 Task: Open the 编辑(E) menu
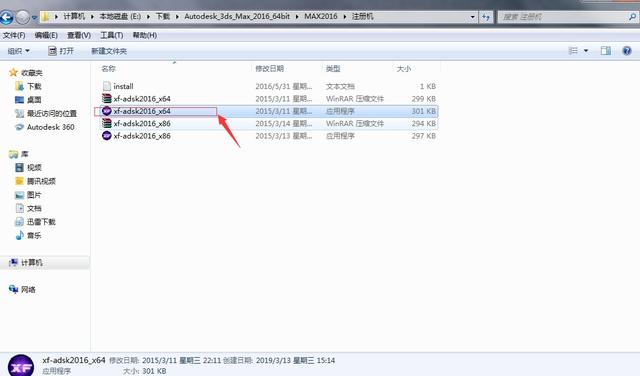pos(46,35)
